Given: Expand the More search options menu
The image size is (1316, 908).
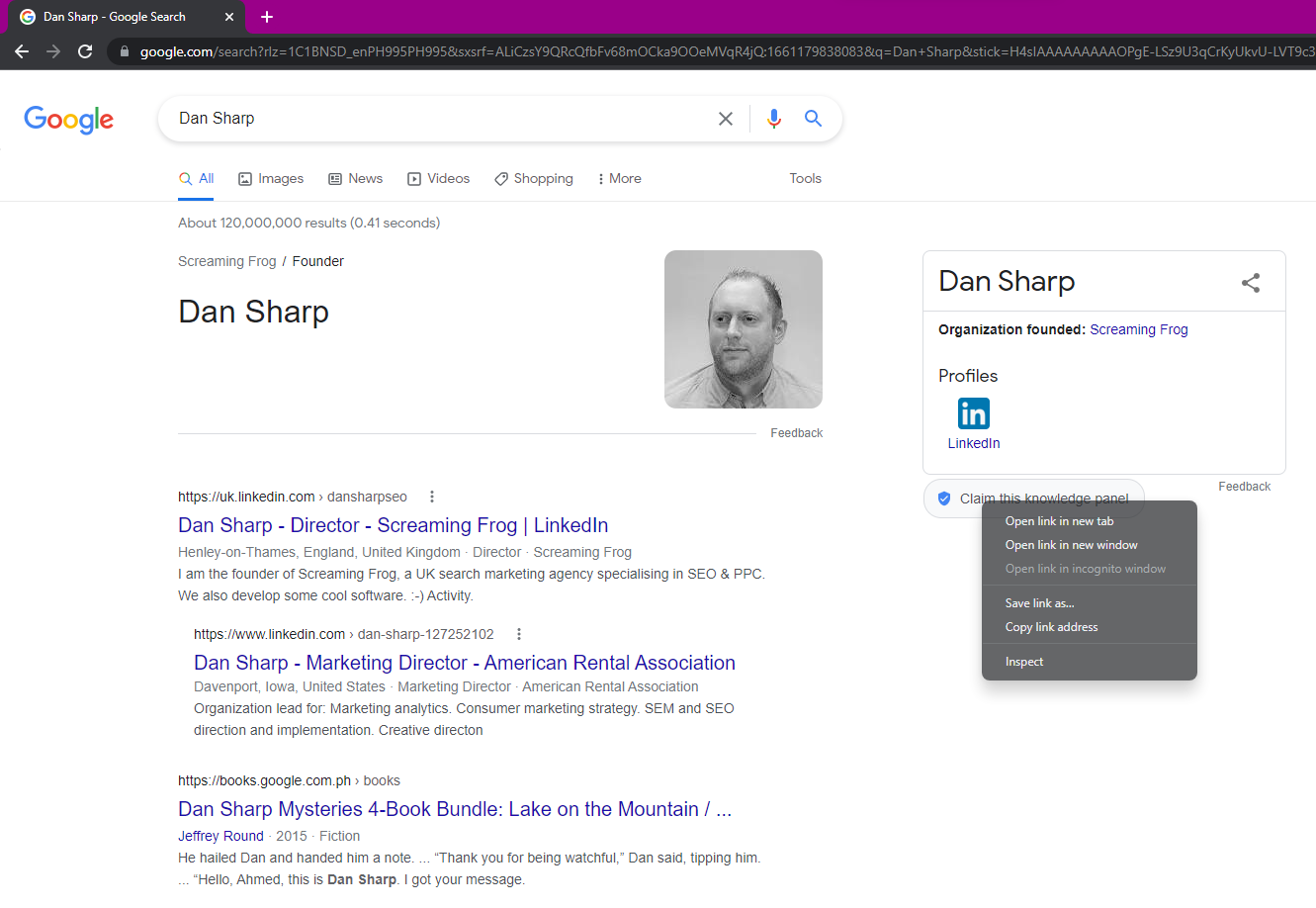Looking at the screenshot, I should point(620,179).
